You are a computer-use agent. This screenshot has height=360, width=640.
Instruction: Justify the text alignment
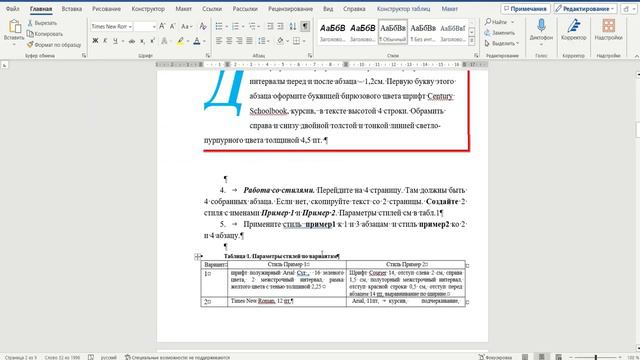coord(249,41)
